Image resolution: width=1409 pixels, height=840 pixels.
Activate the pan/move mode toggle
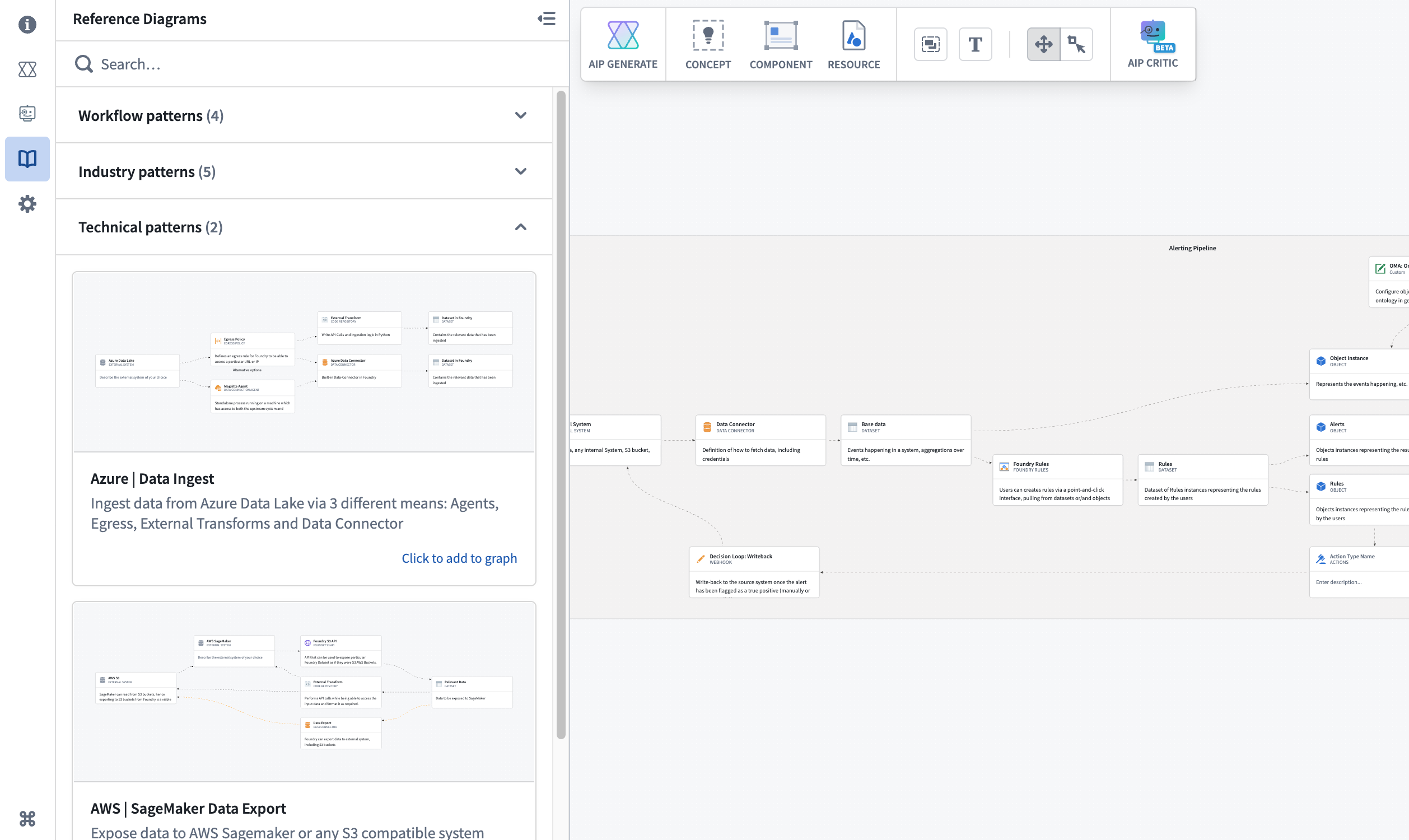pos(1043,44)
